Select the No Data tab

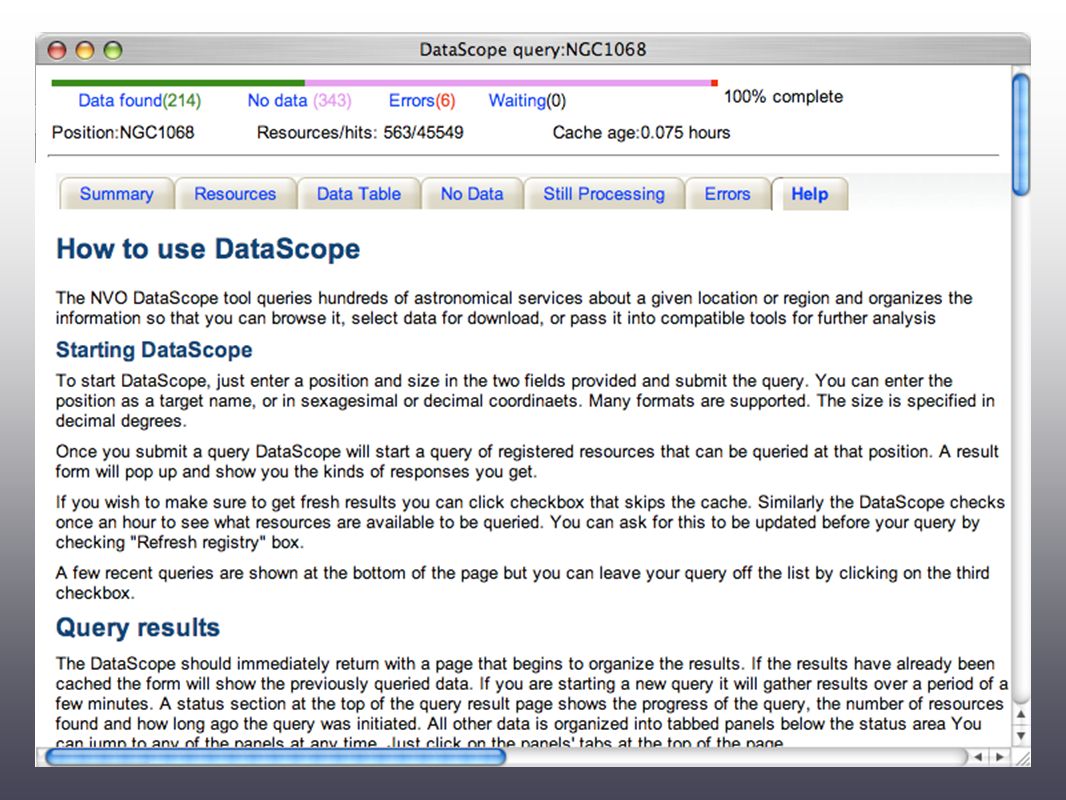coord(472,194)
